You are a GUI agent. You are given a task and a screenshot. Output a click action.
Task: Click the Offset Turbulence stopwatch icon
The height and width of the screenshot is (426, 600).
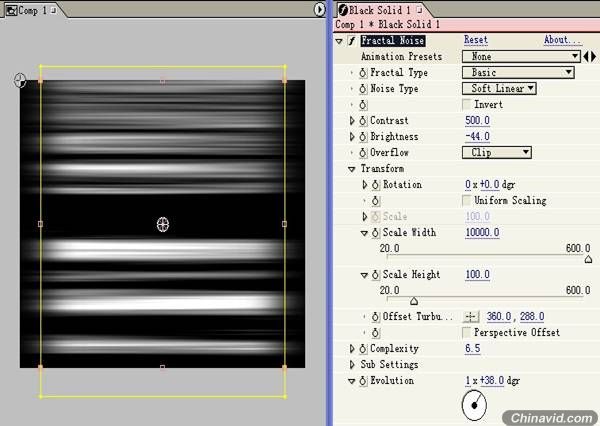[376, 317]
